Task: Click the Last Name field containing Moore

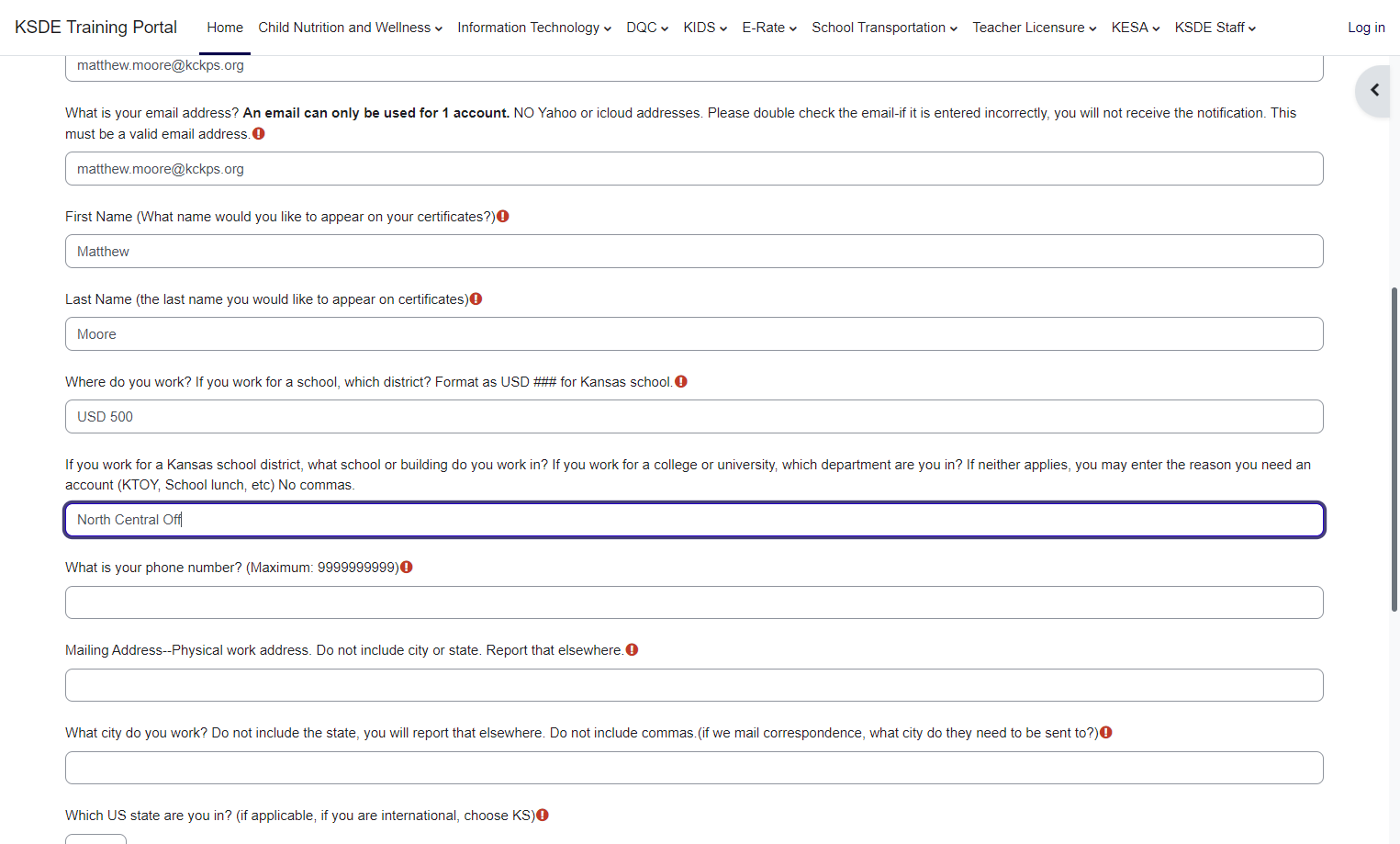Action: 694,334
